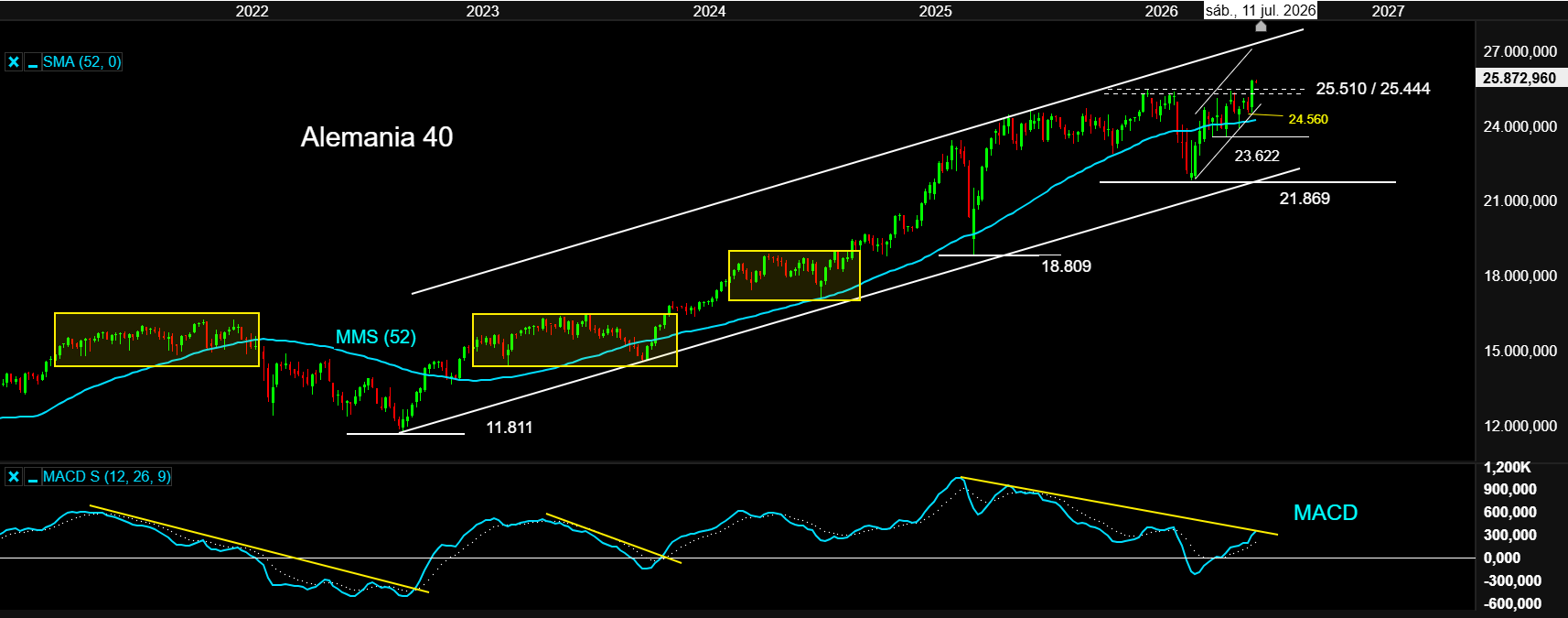1568x618 pixels.
Task: Click 18.000,000 on the price axis
Action: coord(1520,276)
